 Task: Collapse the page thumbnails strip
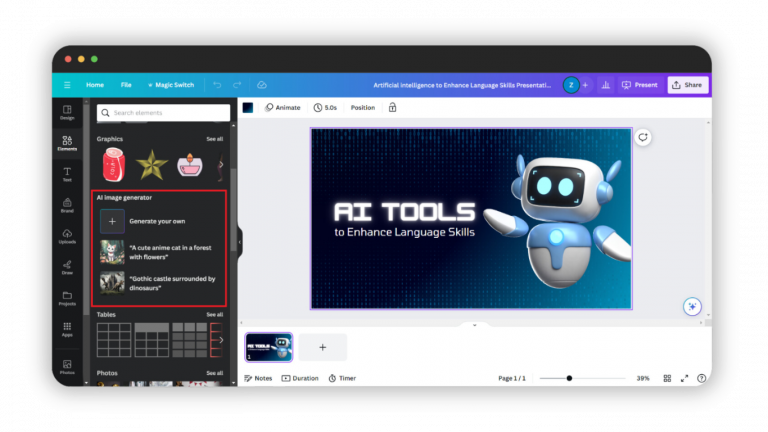point(474,325)
